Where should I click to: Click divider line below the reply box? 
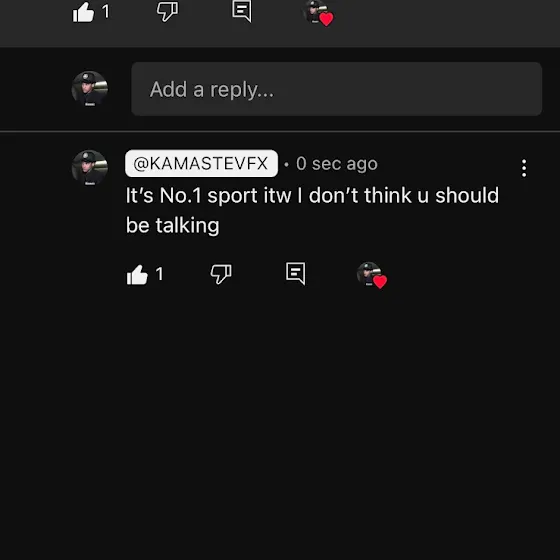pos(280,131)
